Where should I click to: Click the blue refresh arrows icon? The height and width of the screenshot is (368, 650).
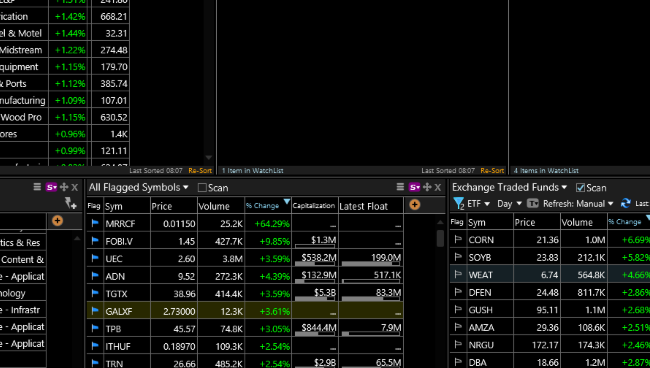pyautogui.click(x=625, y=203)
